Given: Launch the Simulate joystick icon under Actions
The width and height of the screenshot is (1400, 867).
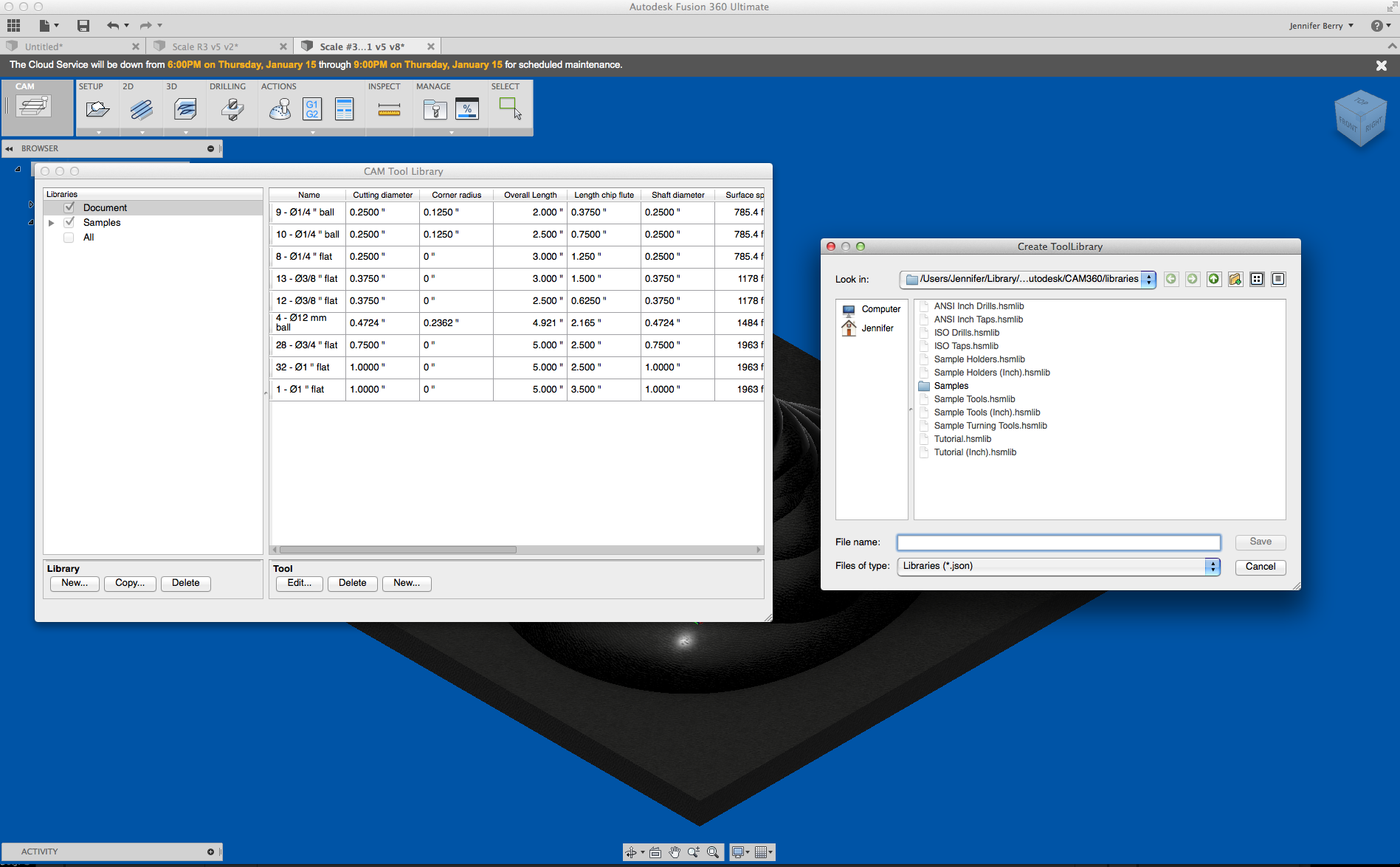Looking at the screenshot, I should point(279,109).
